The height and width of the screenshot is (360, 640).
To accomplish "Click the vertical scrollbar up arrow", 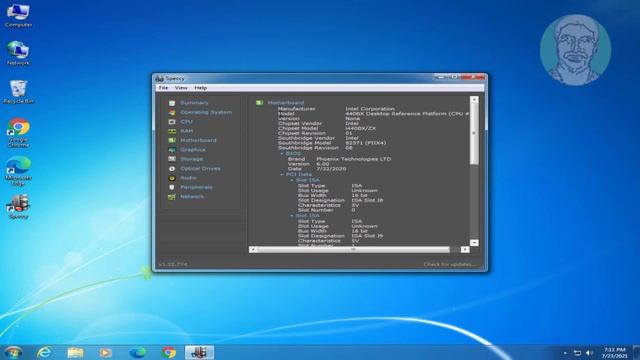I will [474, 99].
